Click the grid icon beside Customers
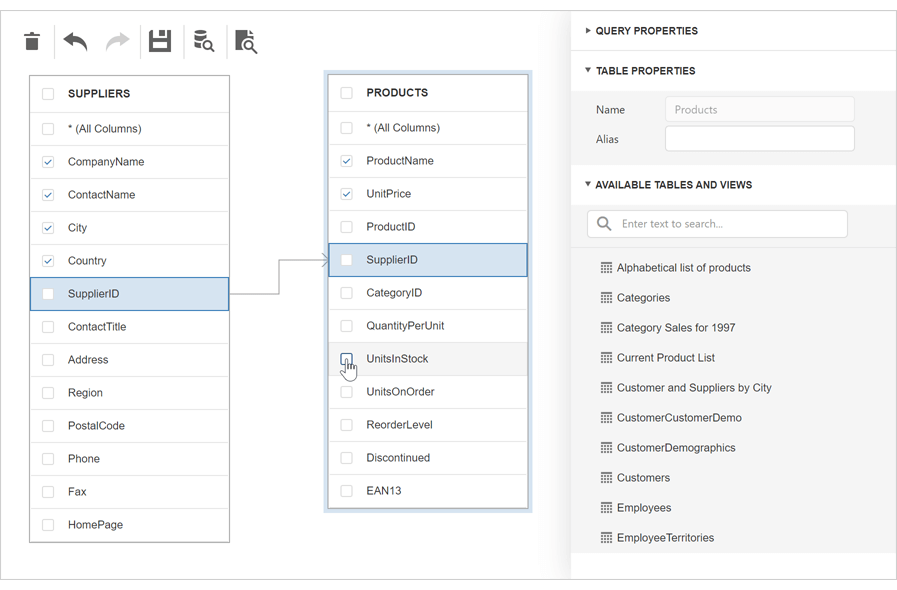The image size is (897, 590). click(x=605, y=477)
